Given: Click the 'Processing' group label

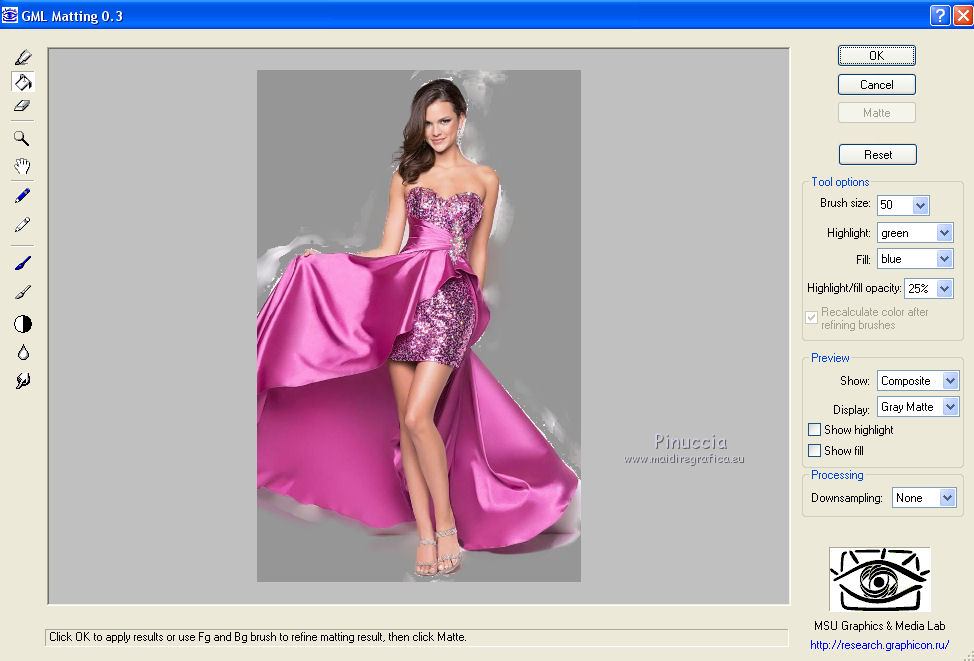Looking at the screenshot, I should (837, 475).
